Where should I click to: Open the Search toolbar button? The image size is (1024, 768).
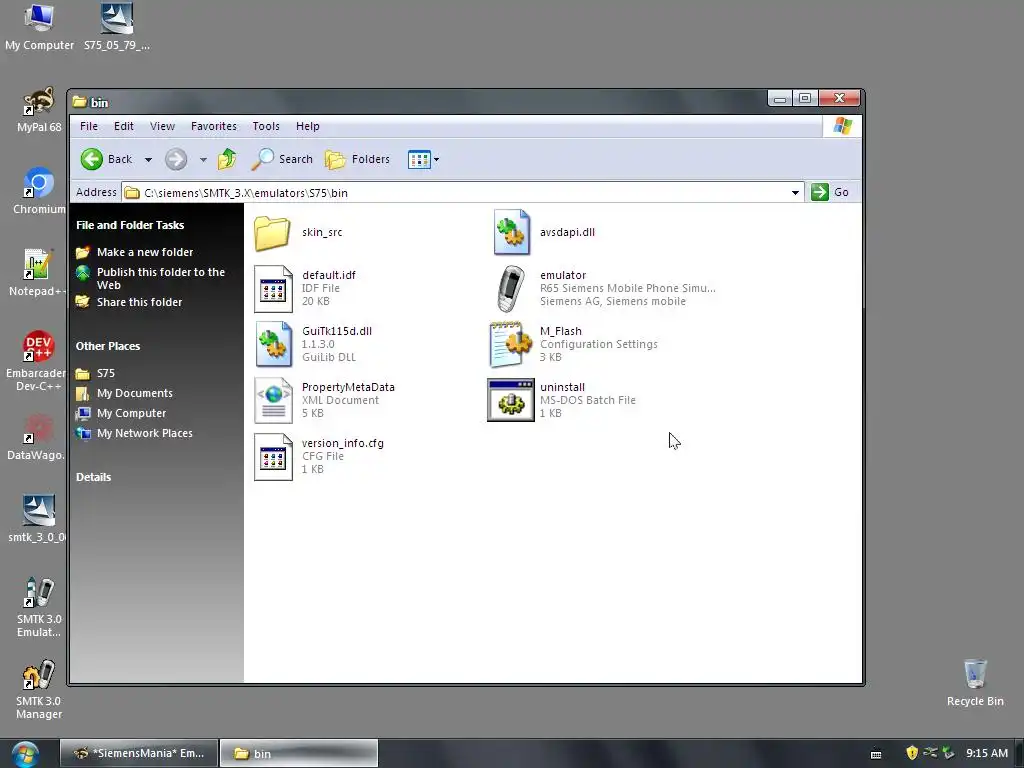tap(282, 159)
